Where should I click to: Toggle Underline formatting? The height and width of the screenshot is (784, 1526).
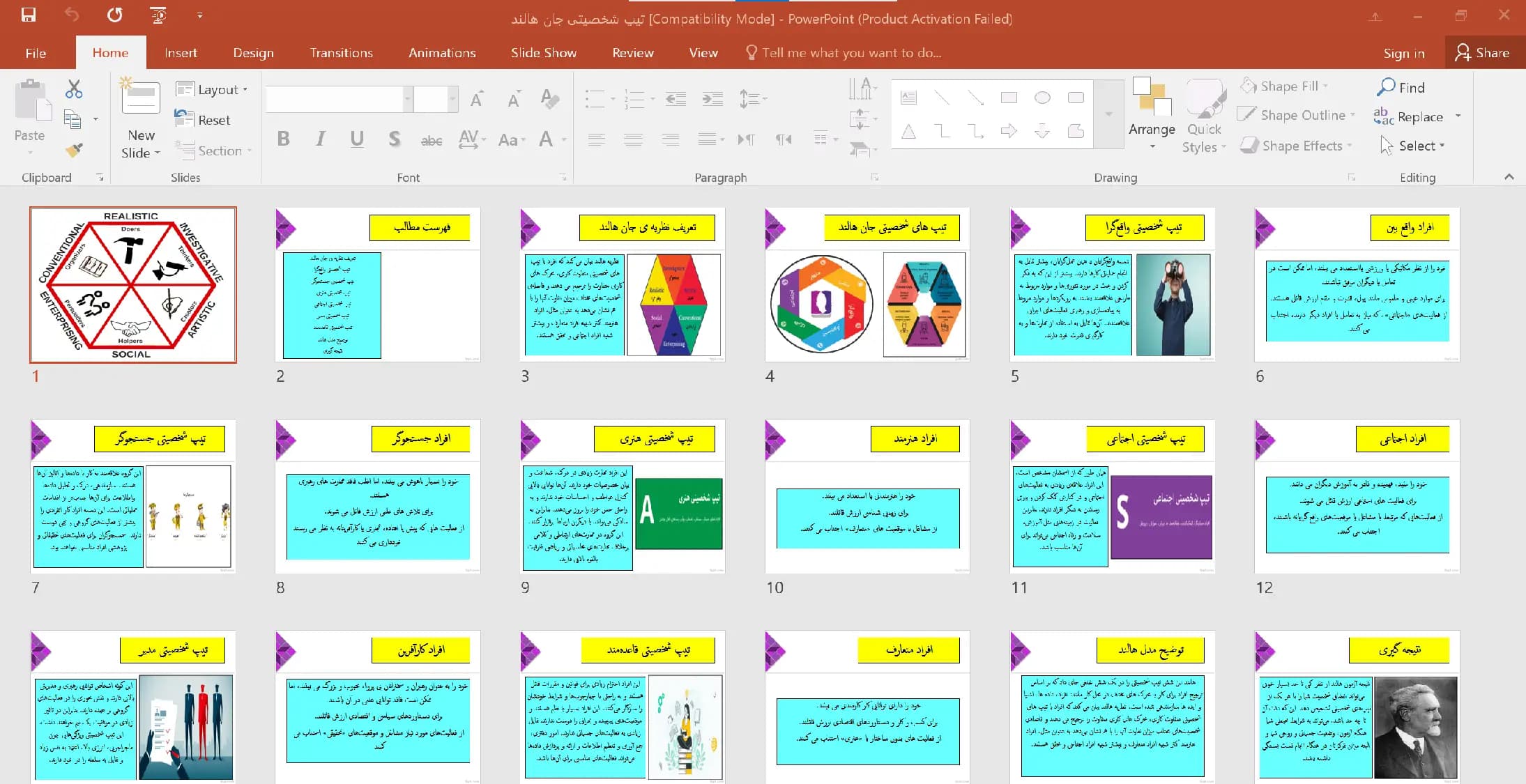357,139
